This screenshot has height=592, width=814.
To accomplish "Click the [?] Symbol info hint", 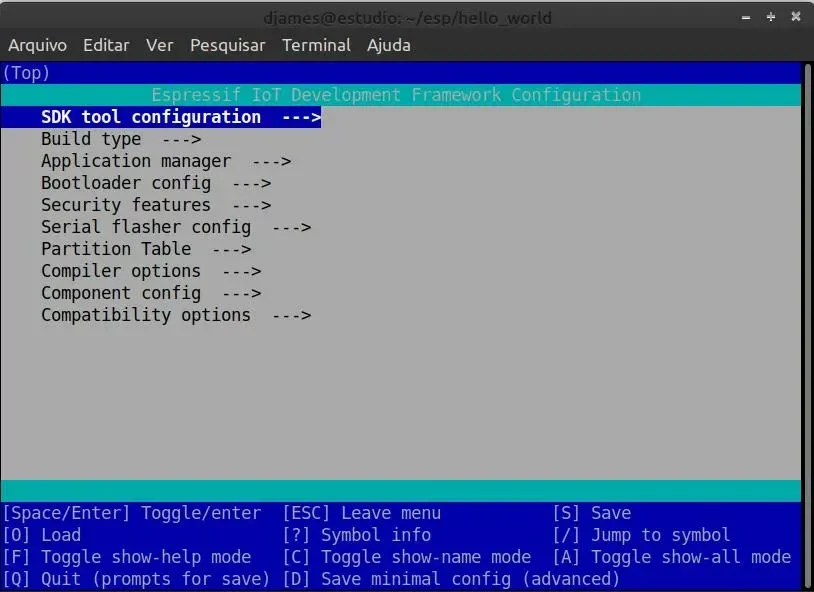I will pyautogui.click(x=357, y=535).
